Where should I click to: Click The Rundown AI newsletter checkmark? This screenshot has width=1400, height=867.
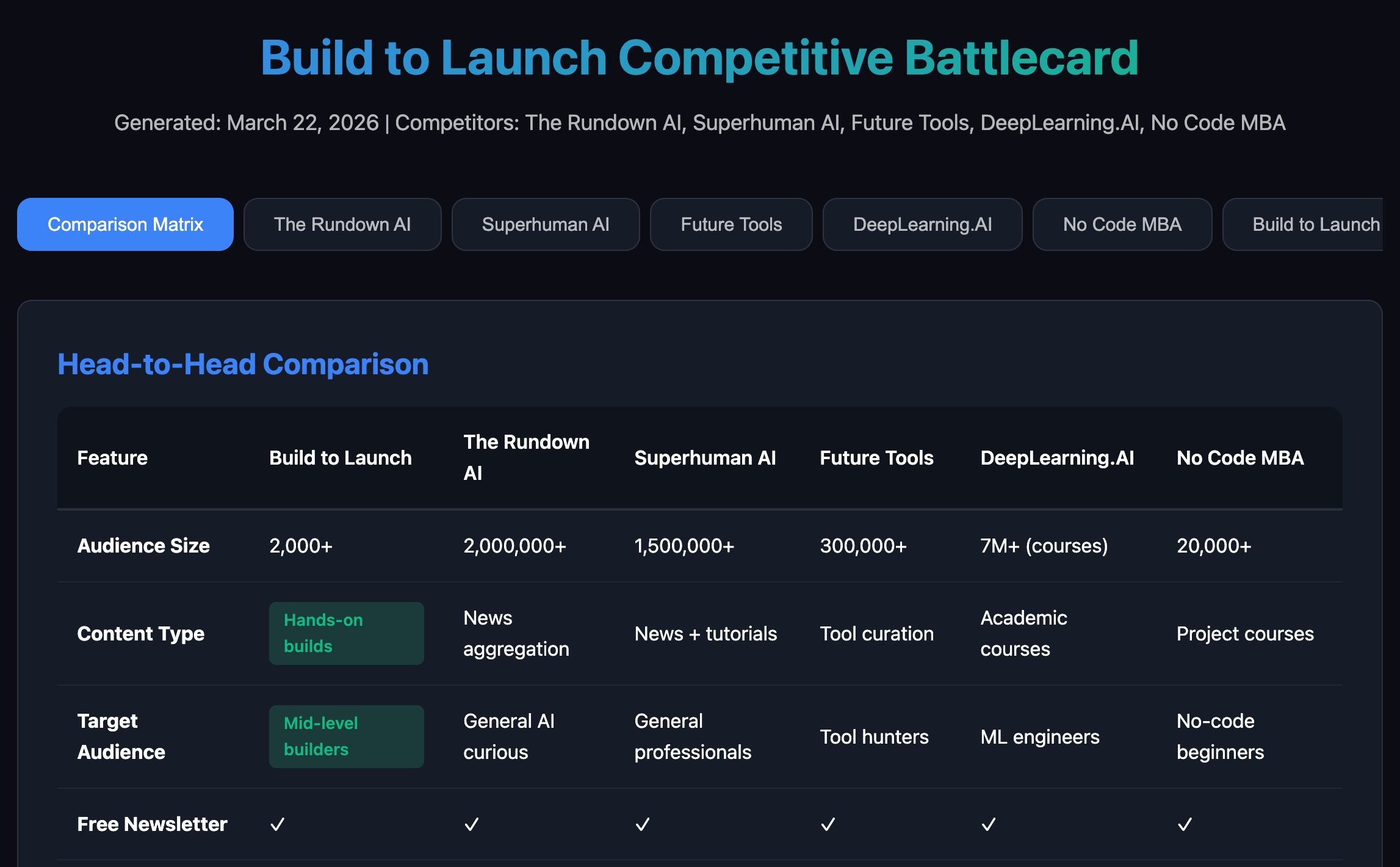pyautogui.click(x=472, y=824)
